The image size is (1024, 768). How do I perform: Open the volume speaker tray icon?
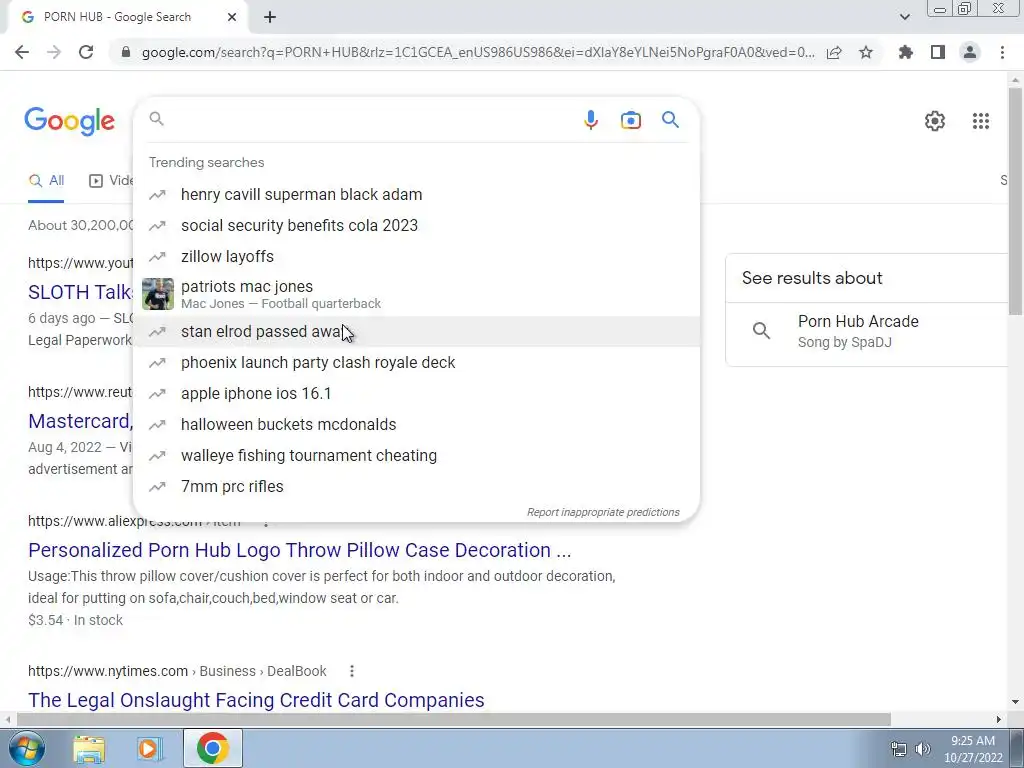click(x=923, y=749)
